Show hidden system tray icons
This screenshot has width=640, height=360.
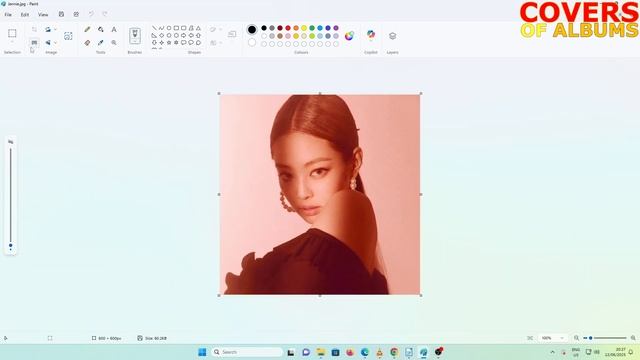552,352
